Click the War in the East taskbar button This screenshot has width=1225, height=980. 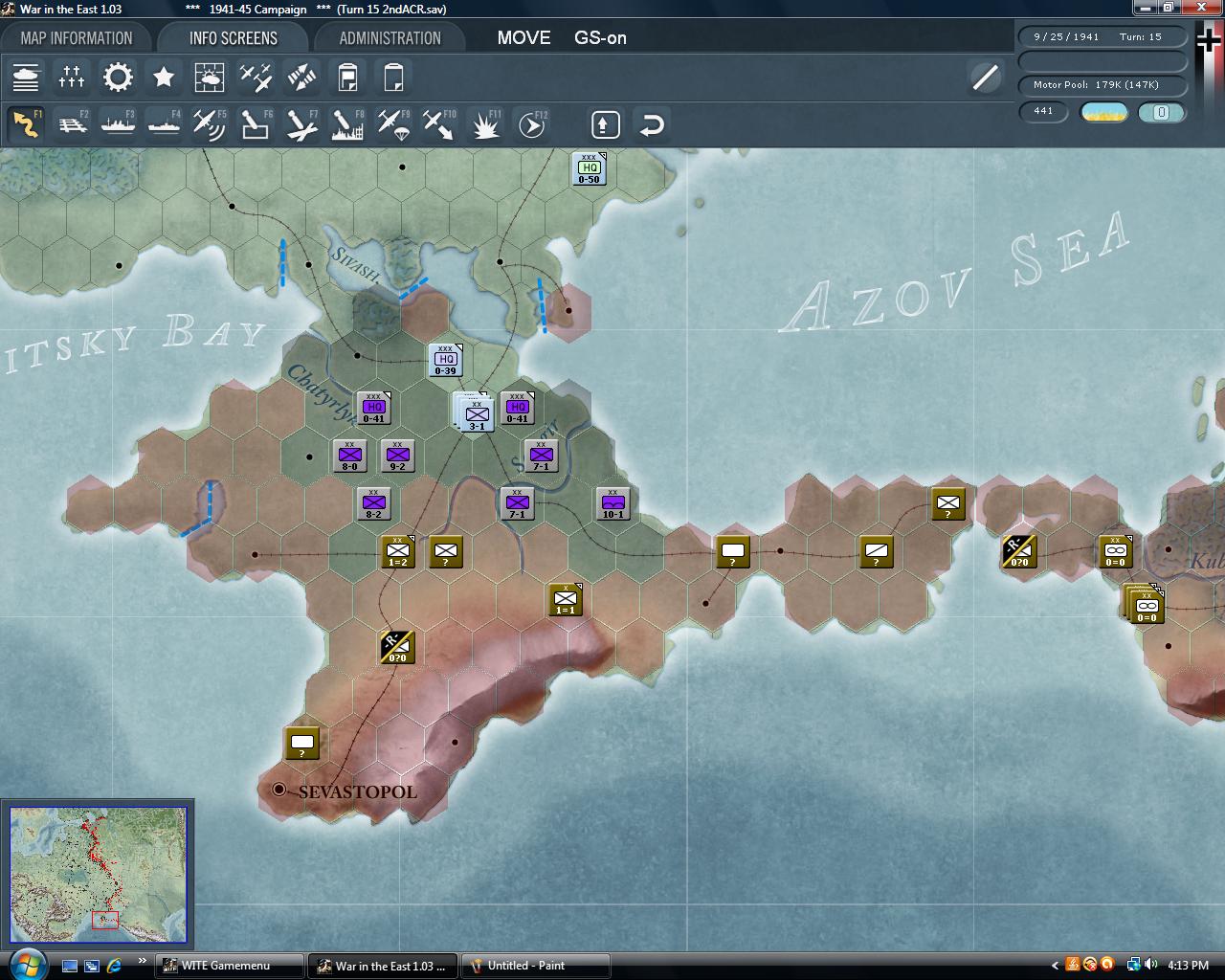(x=383, y=966)
